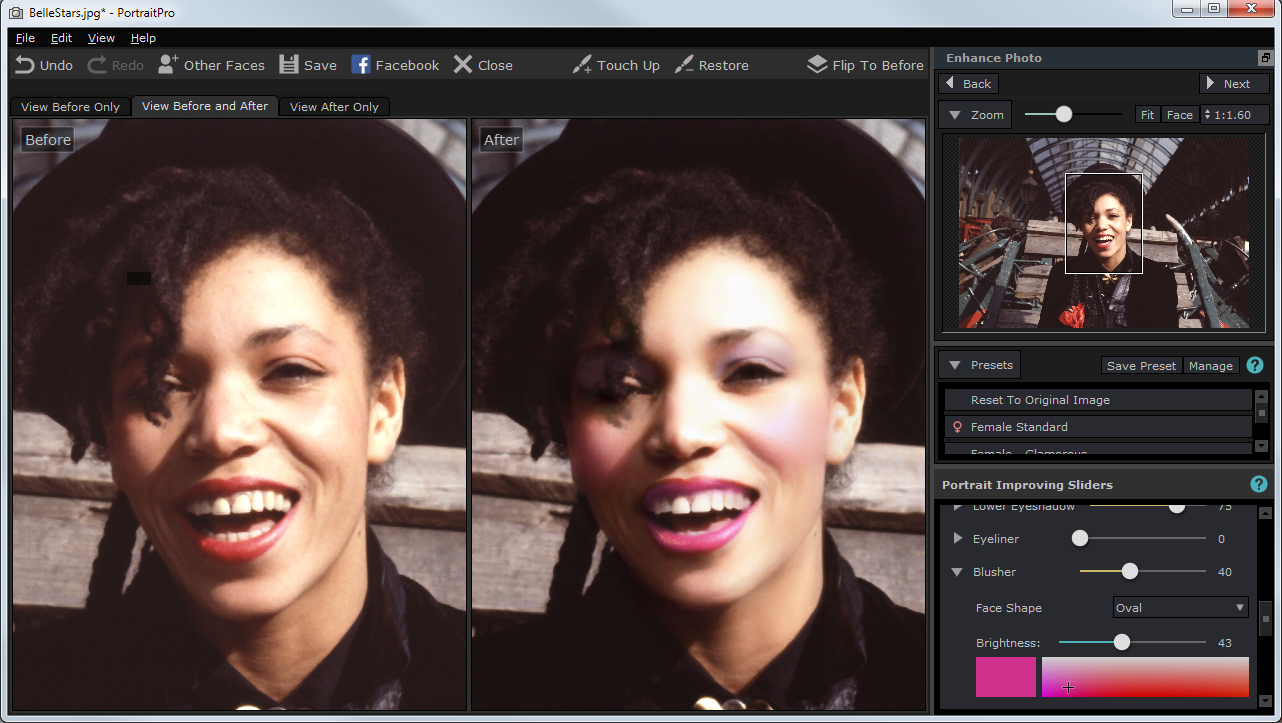The width and height of the screenshot is (1282, 723).
Task: Close the current photo via toolbar
Action: pyautogui.click(x=483, y=65)
